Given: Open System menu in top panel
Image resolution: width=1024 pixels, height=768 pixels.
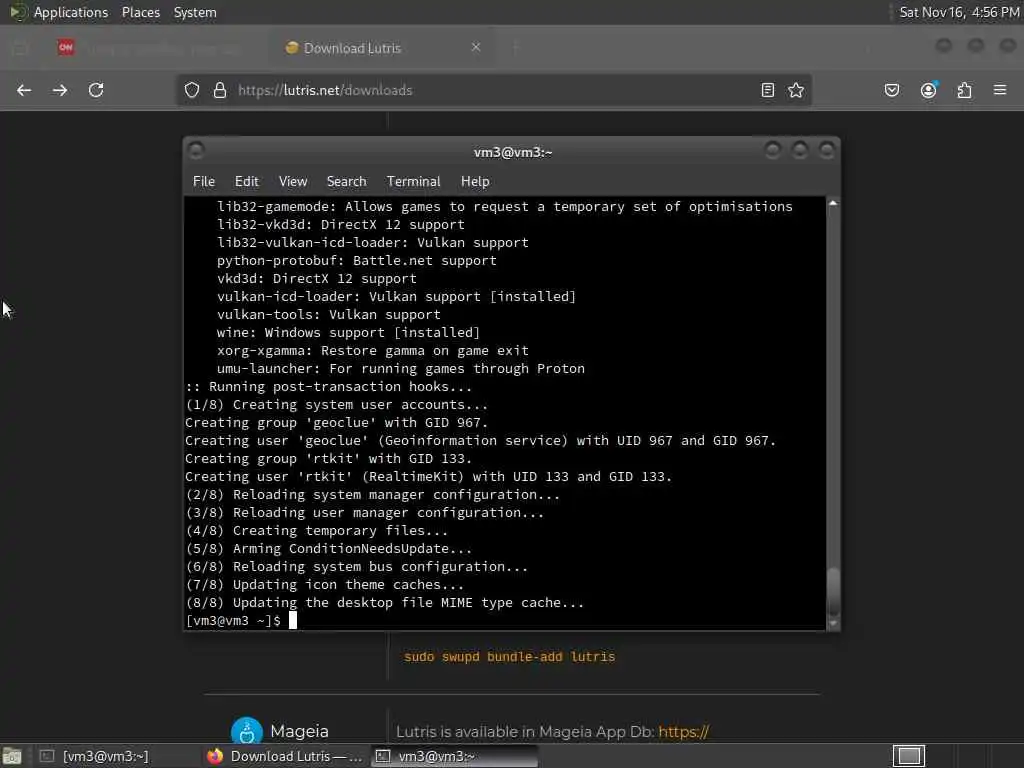Looking at the screenshot, I should point(195,12).
